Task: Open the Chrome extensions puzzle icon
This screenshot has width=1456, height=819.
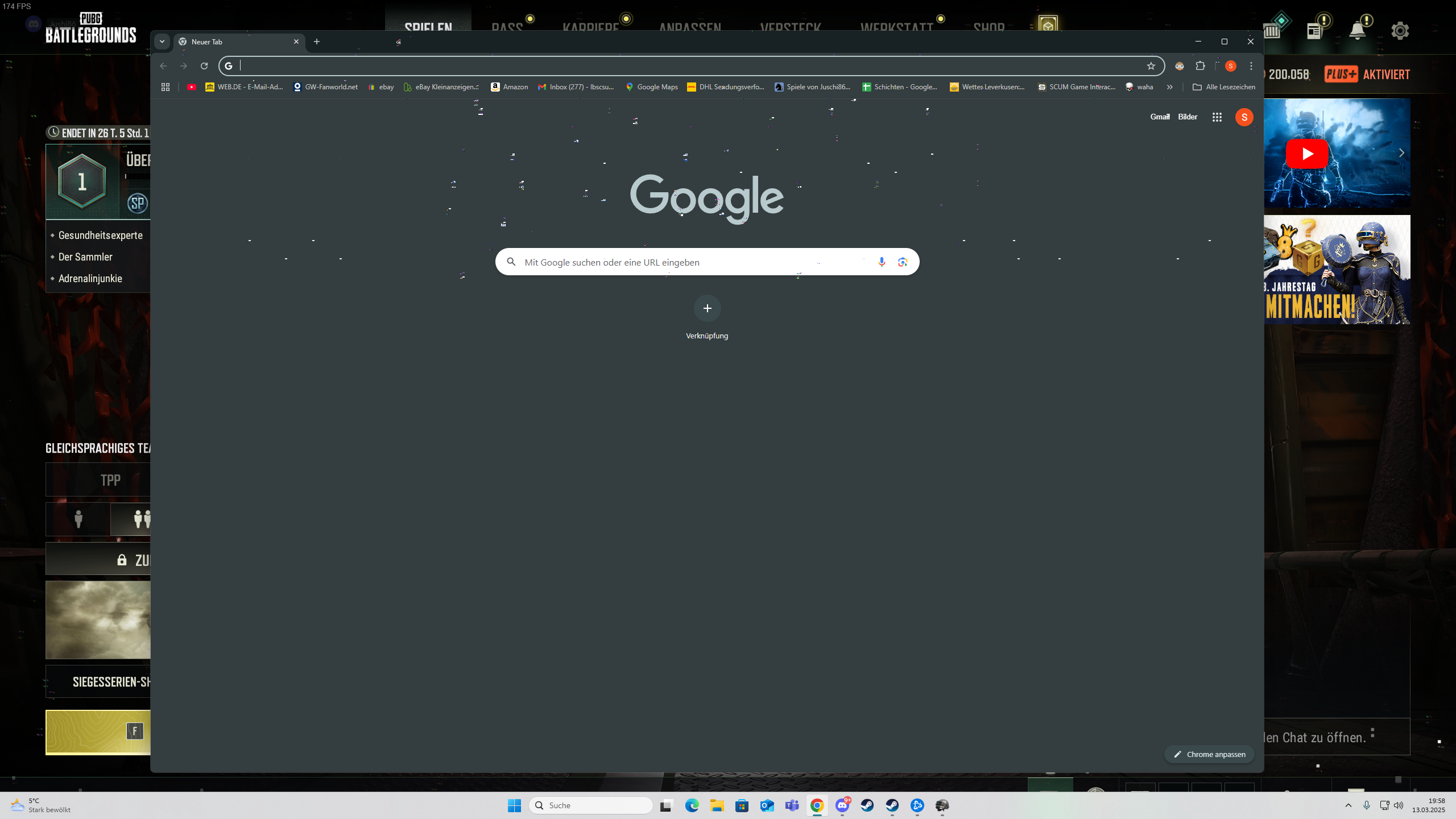Action: [1200, 66]
